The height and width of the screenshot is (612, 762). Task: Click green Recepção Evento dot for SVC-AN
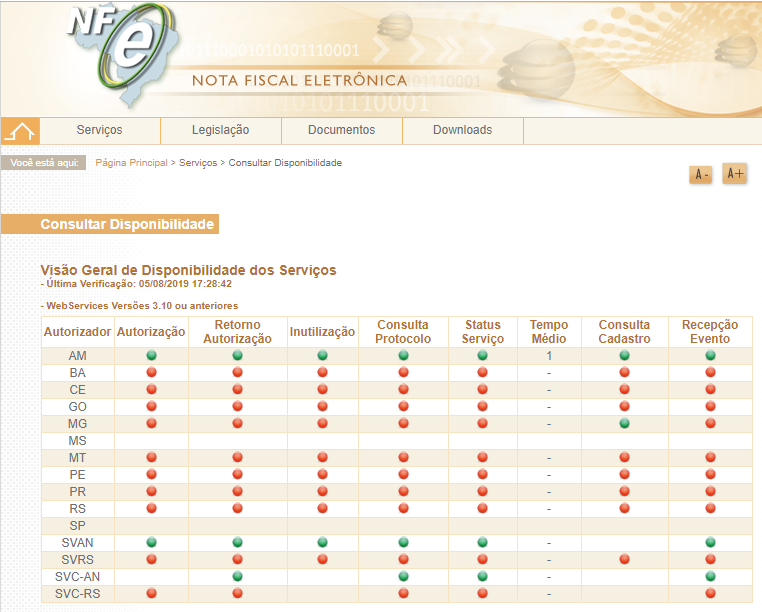click(x=710, y=576)
